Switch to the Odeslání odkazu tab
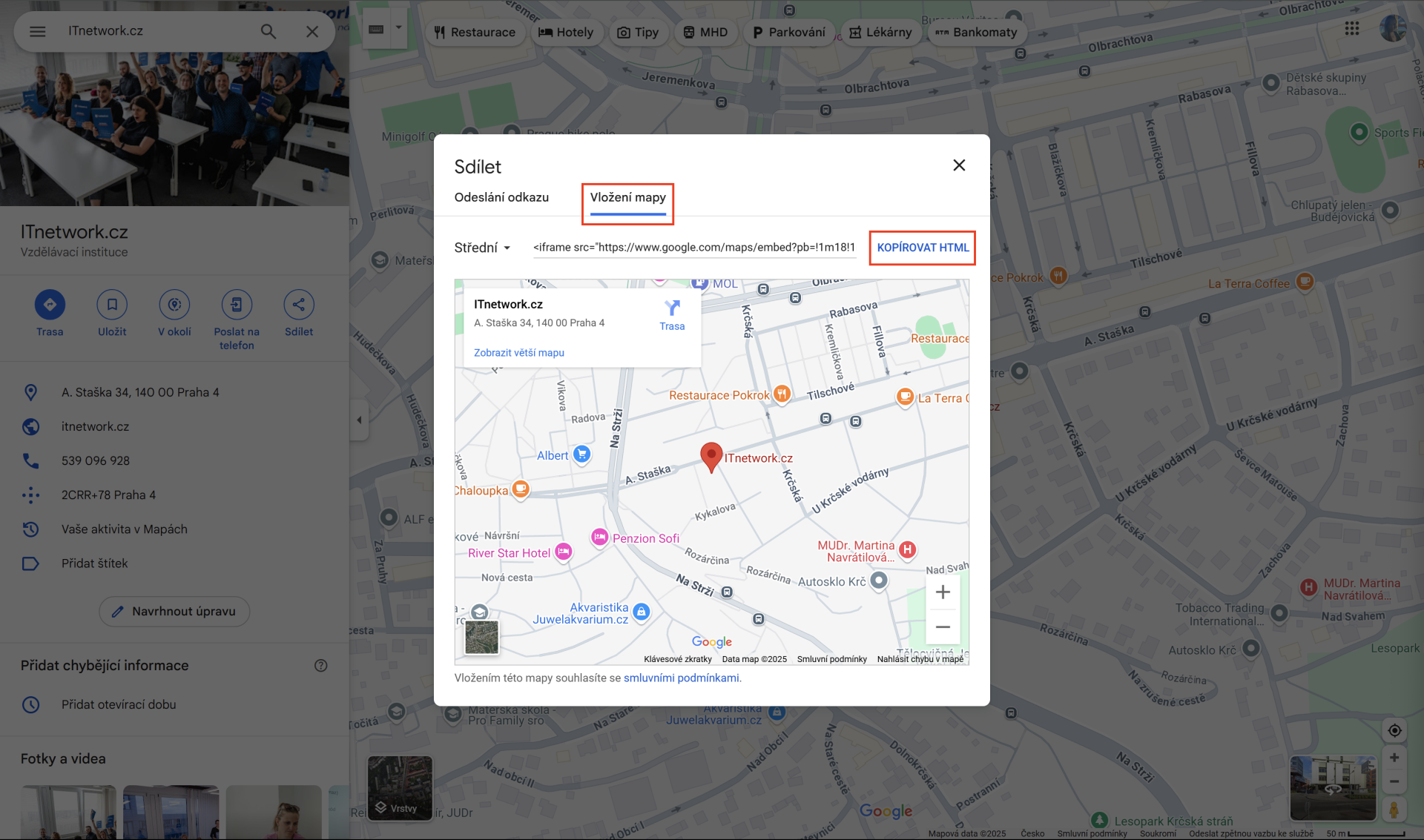Viewport: 1424px width, 840px height. 501,197
